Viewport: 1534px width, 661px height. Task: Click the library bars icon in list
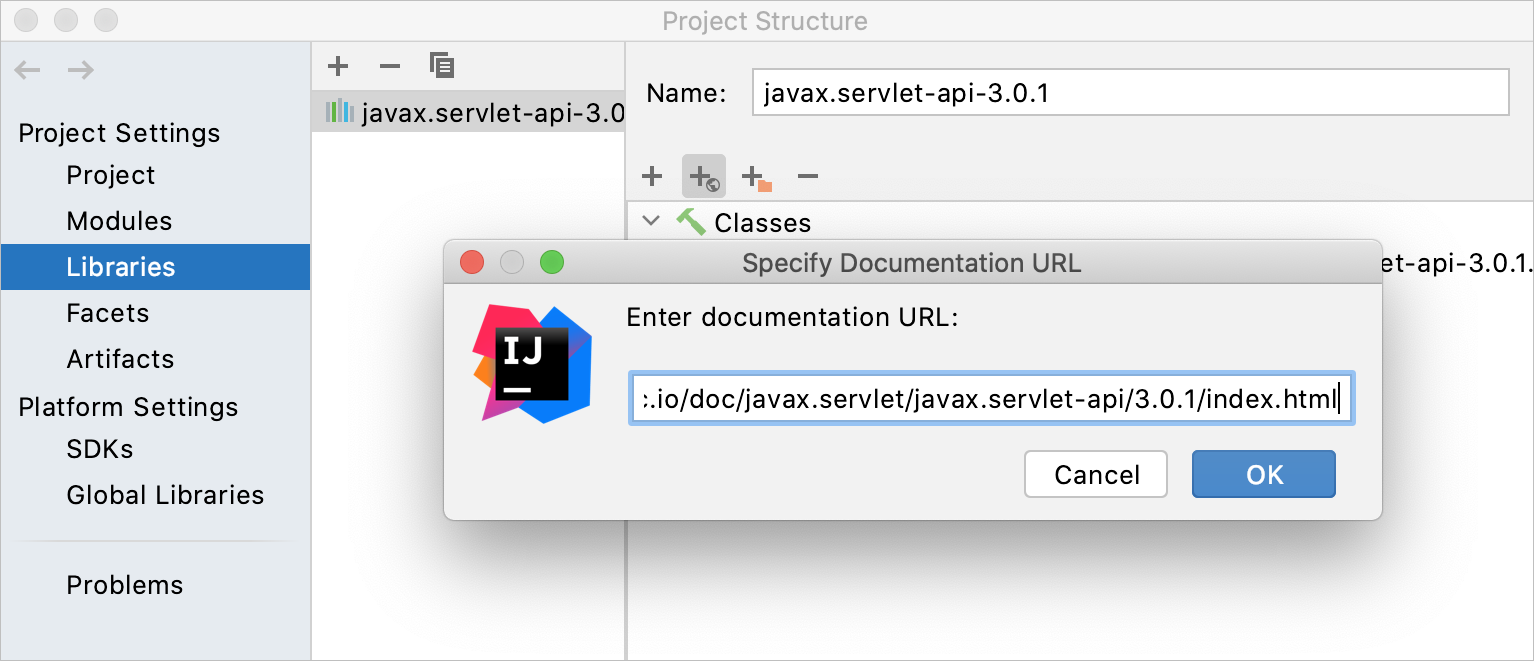click(340, 112)
